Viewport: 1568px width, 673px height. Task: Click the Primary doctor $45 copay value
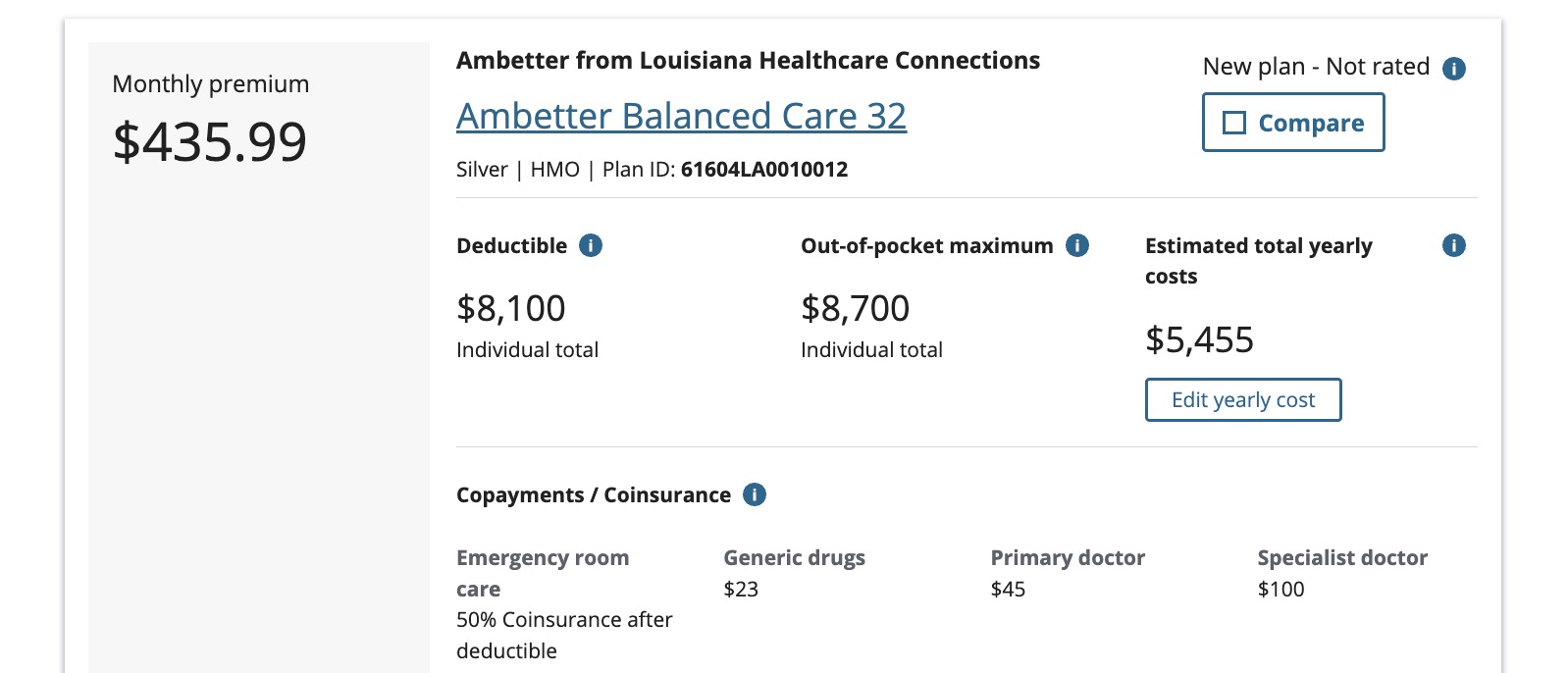coord(1008,589)
